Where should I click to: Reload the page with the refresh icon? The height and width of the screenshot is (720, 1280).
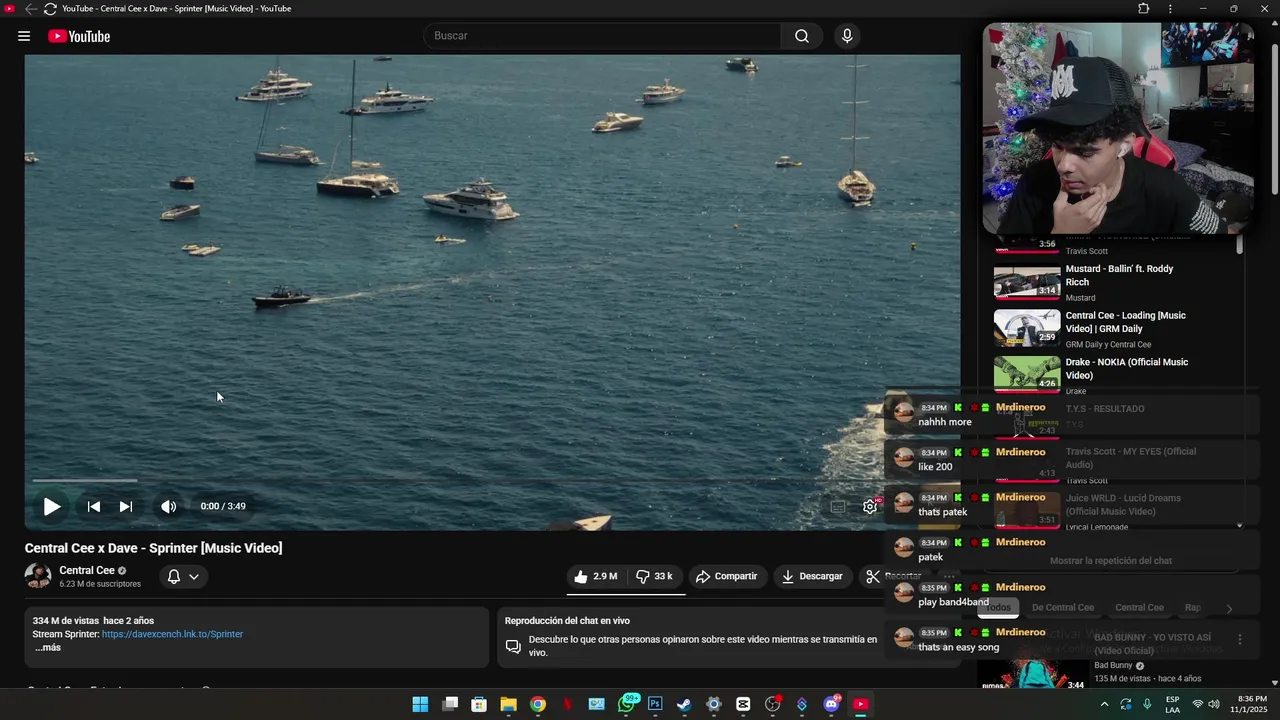coord(50,9)
